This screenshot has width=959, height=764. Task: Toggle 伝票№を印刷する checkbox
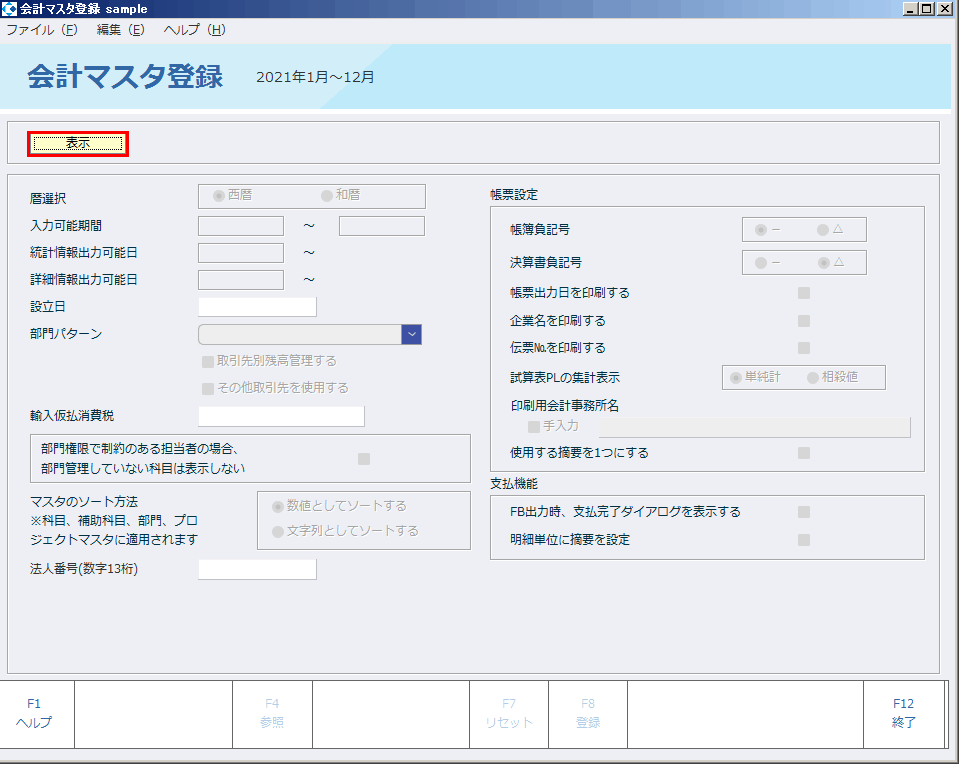804,348
